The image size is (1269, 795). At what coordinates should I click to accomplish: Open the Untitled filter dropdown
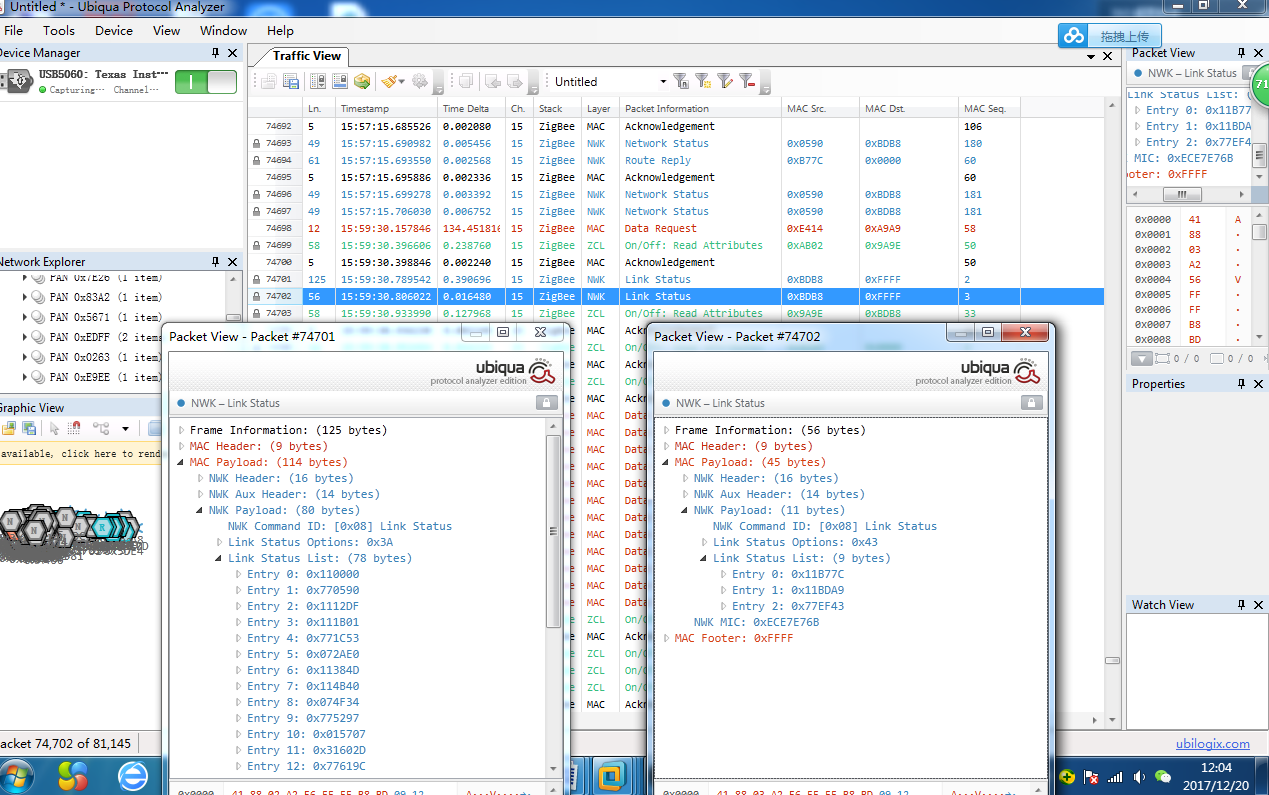pos(662,82)
